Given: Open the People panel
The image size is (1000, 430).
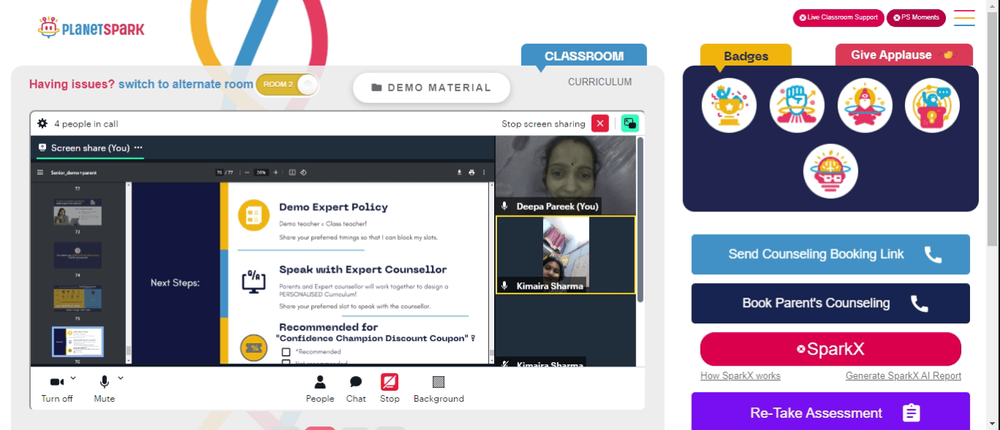Looking at the screenshot, I should pos(320,389).
